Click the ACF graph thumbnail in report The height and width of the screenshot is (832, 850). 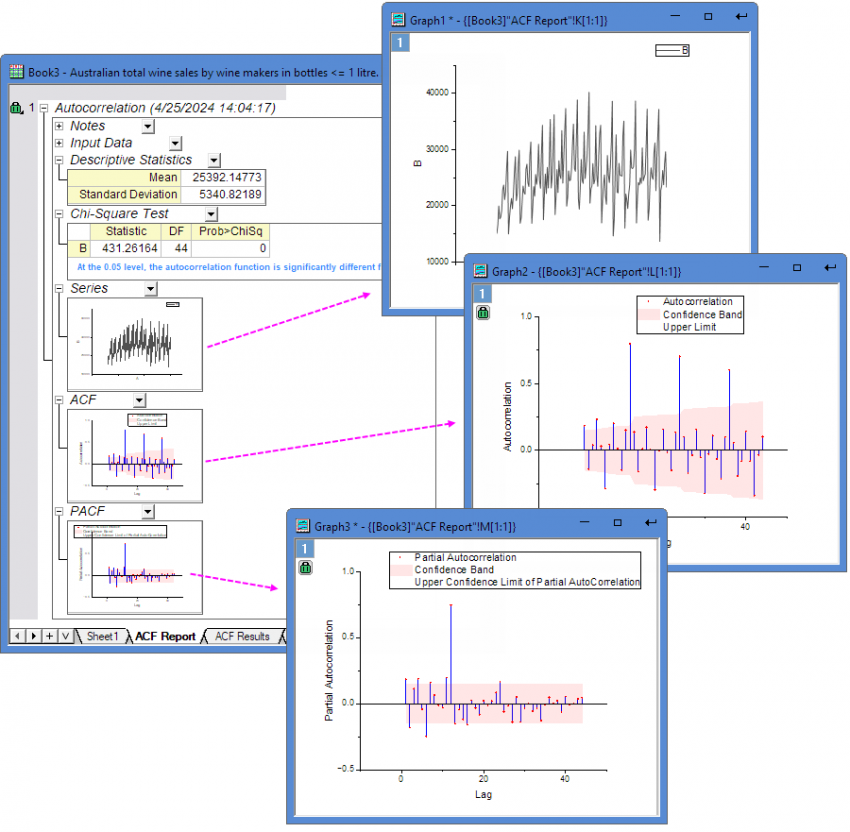(135, 455)
